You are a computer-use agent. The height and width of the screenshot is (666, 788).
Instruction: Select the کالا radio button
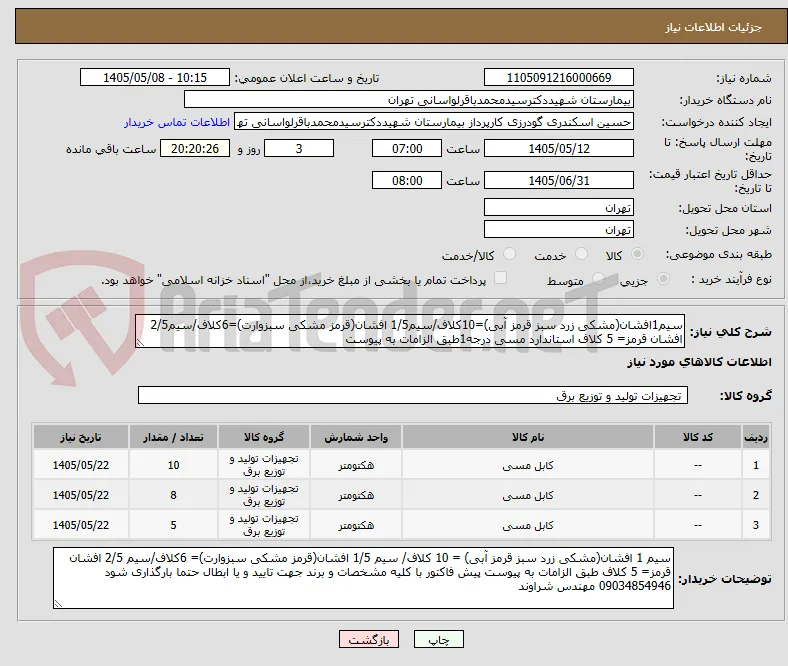click(637, 254)
